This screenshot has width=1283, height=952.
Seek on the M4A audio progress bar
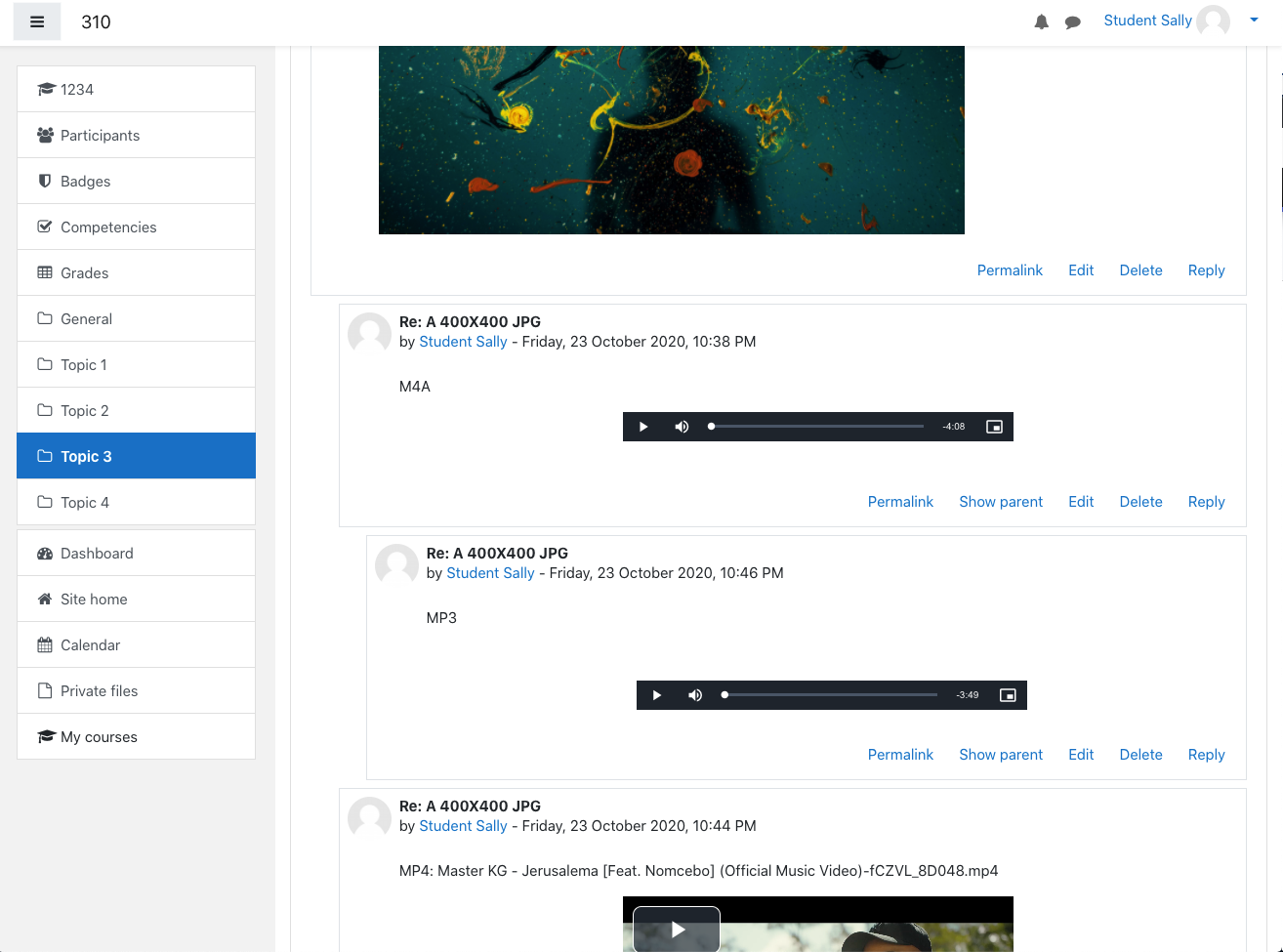[x=816, y=427]
